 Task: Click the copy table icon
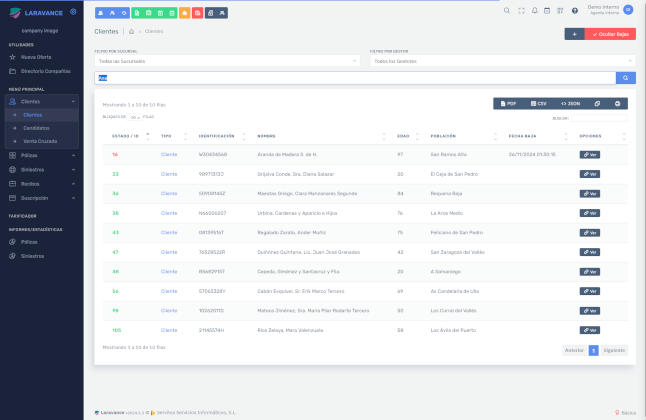pos(596,103)
